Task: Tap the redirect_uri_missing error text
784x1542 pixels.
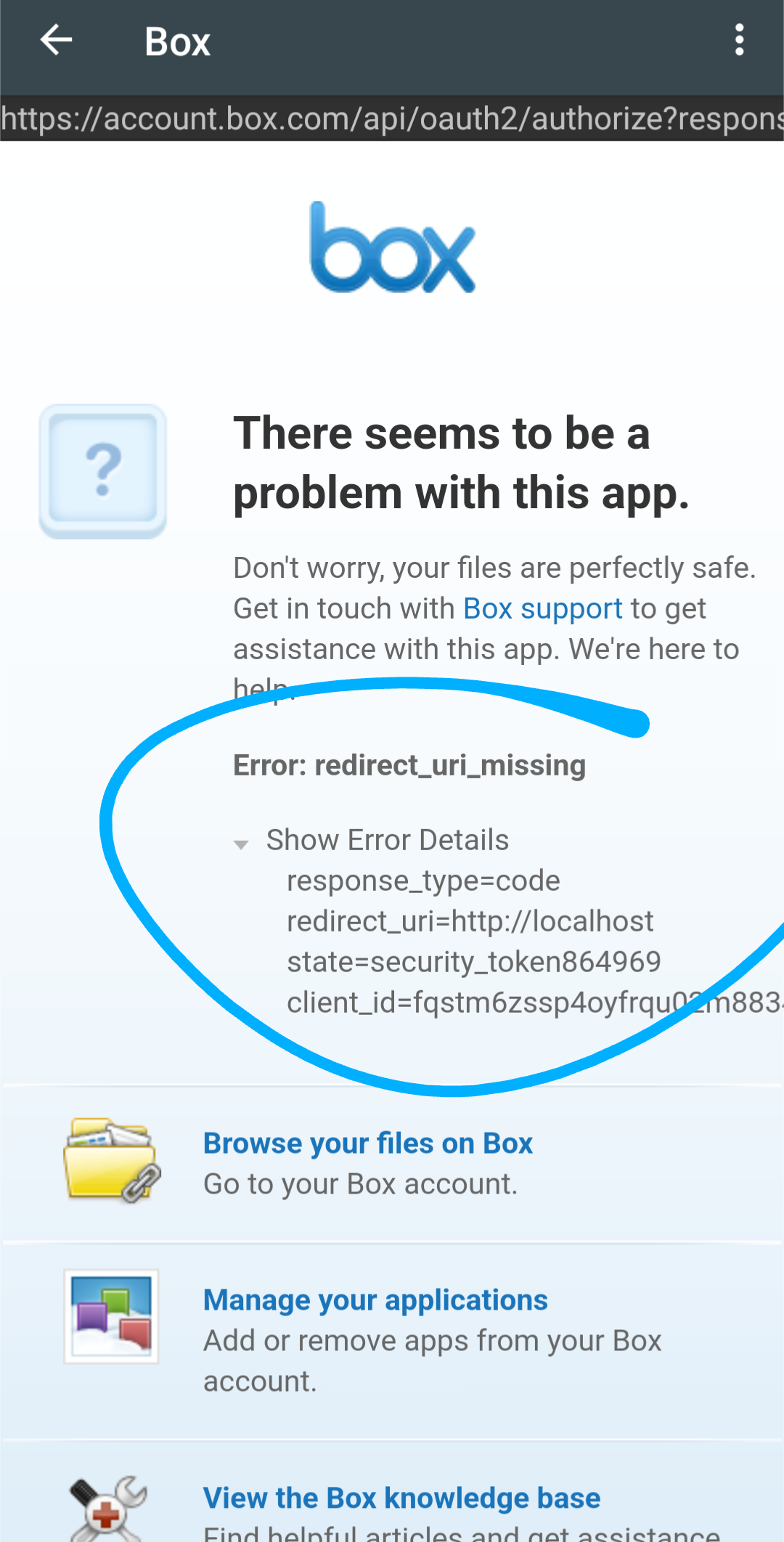Action: click(x=409, y=765)
